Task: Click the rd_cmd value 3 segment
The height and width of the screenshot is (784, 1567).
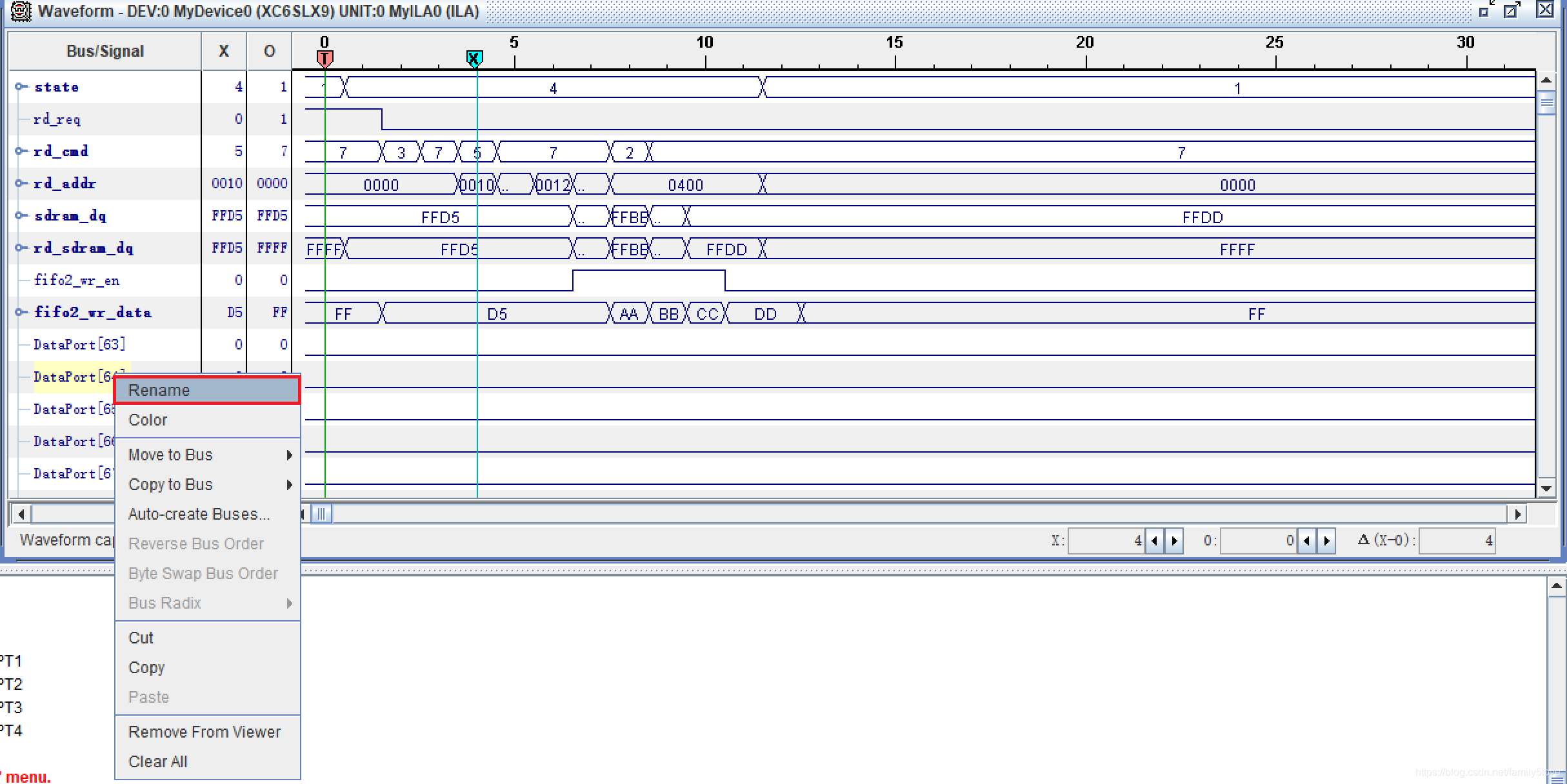Action: (x=401, y=153)
